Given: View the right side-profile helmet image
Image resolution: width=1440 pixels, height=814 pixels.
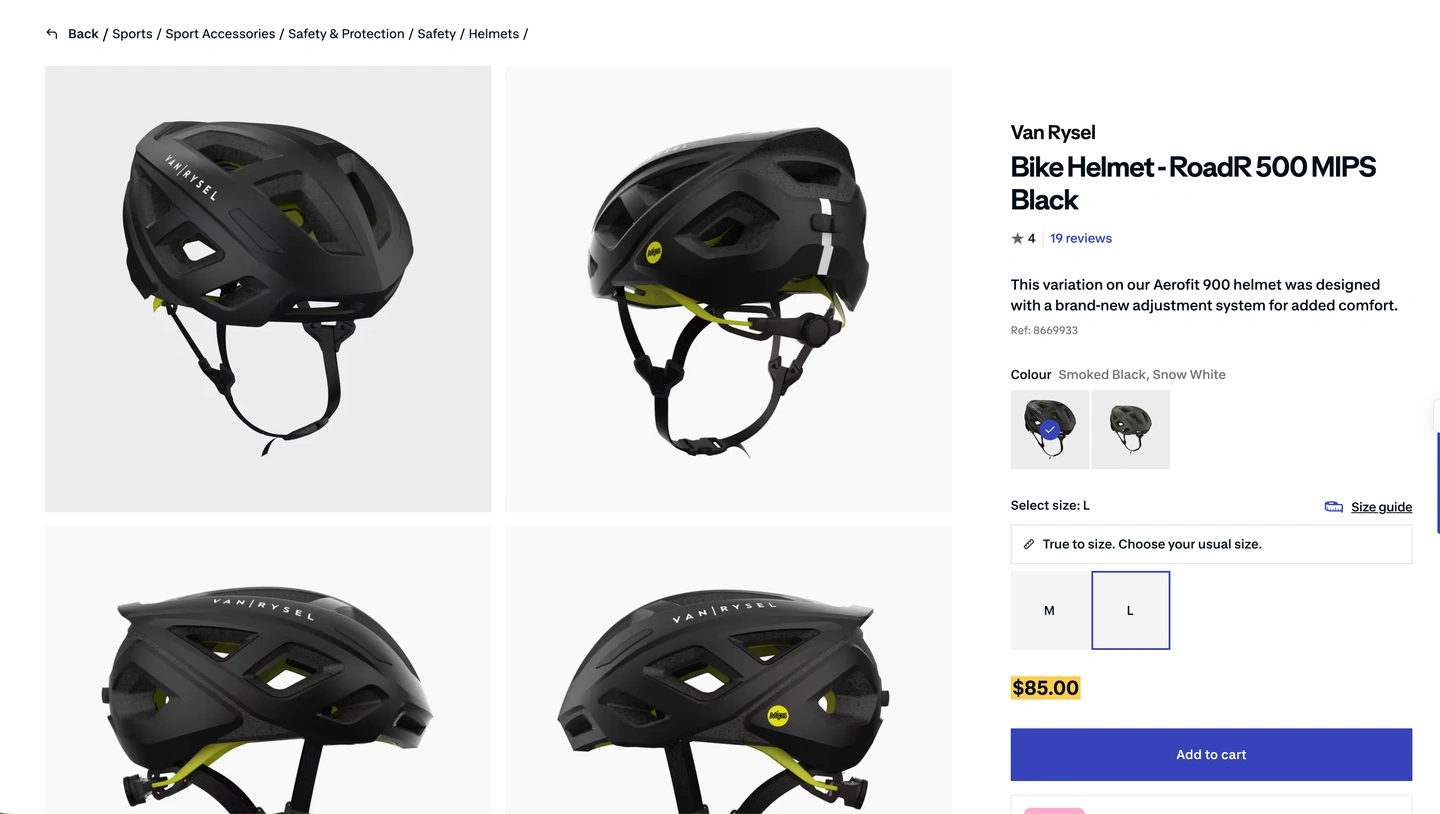Looking at the screenshot, I should [728, 670].
